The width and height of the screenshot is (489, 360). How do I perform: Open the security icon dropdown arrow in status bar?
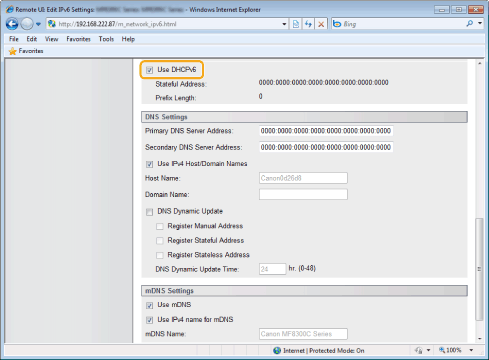click(428, 350)
